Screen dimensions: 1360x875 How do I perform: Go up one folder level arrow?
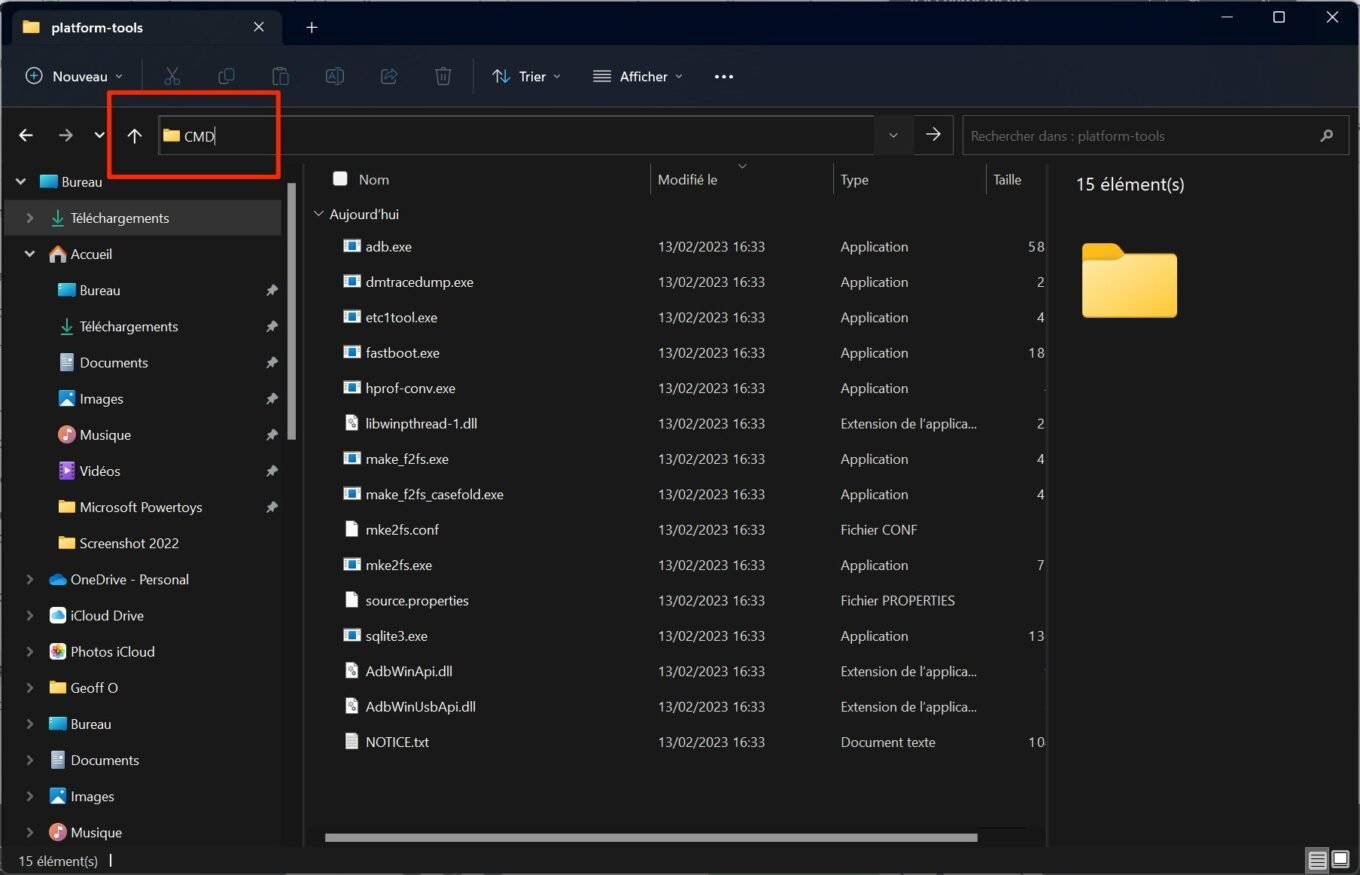pyautogui.click(x=134, y=135)
